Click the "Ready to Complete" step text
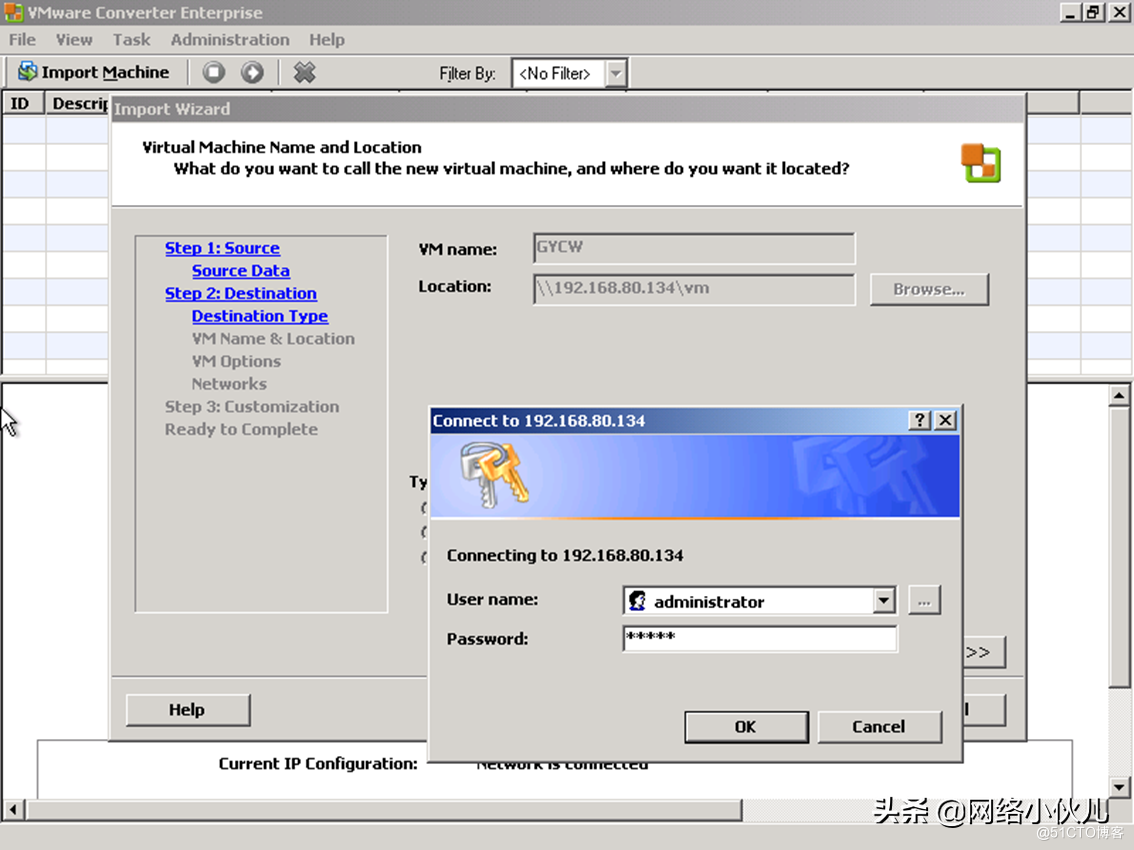Screen dimensions: 1134x850 click(x=242, y=429)
